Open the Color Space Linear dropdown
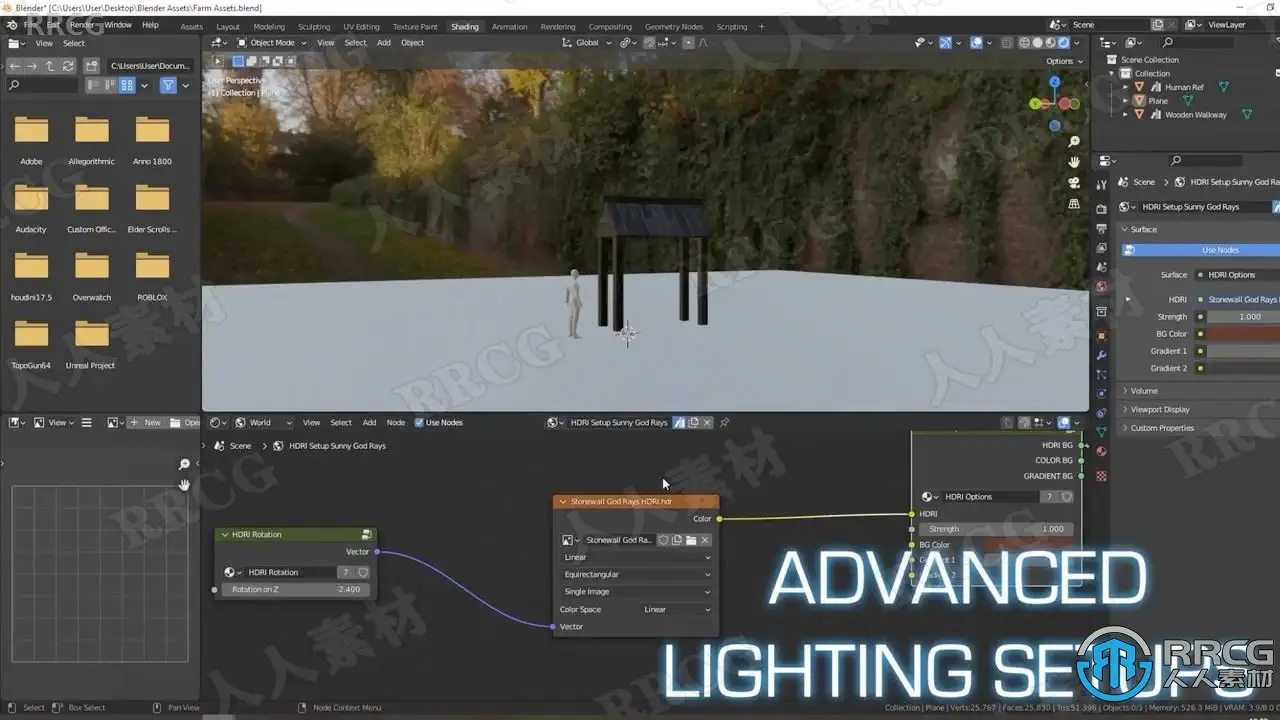 677,609
